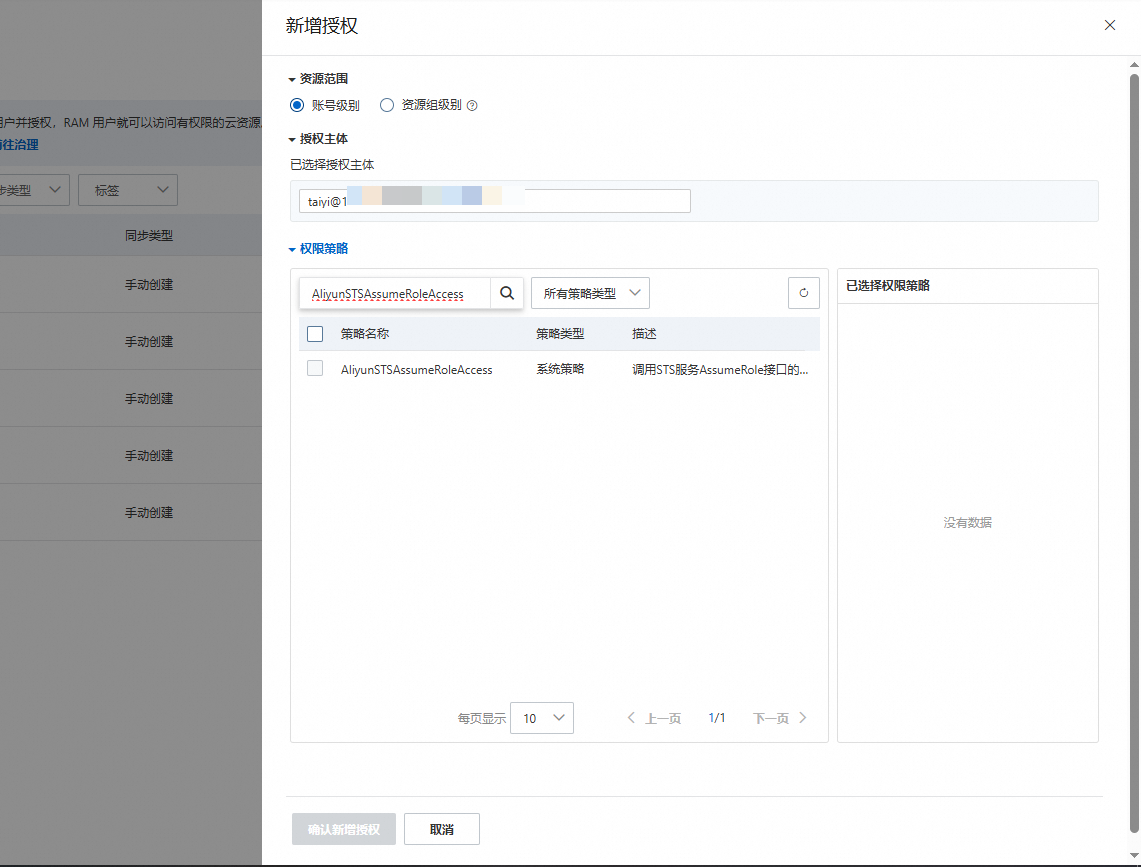The image size is (1141, 867).
Task: Click the vertical scrollbar of the panel
Action: point(1134,451)
